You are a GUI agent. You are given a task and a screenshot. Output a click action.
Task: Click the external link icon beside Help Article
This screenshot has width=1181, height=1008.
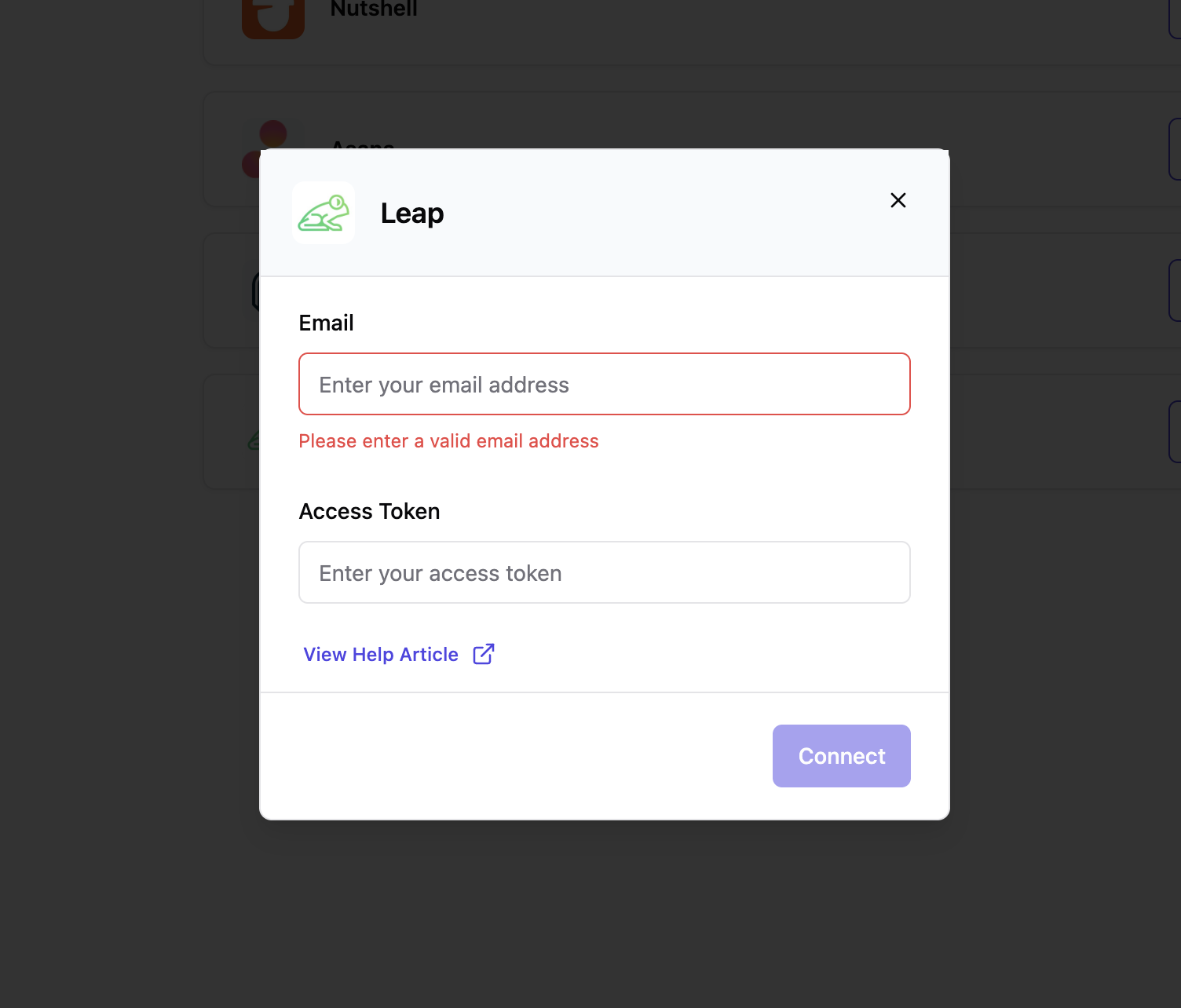pos(484,654)
